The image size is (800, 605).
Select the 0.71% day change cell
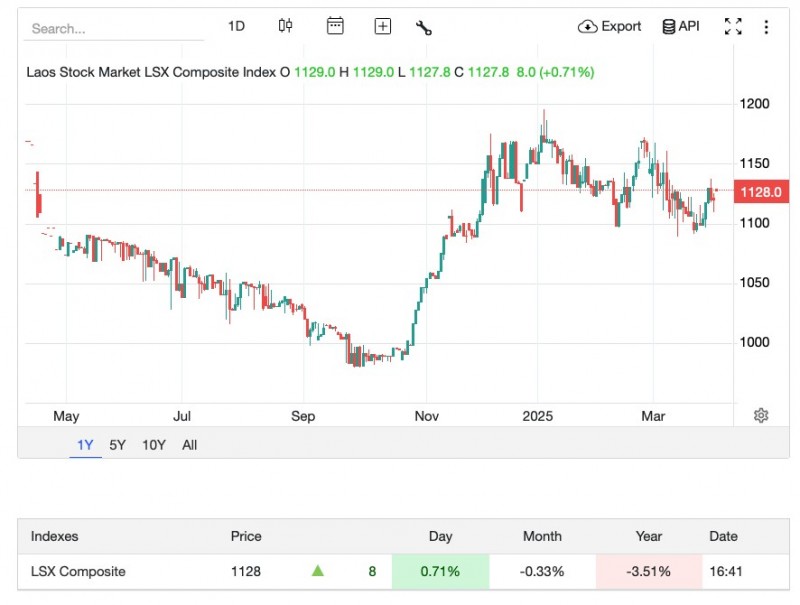(x=440, y=571)
